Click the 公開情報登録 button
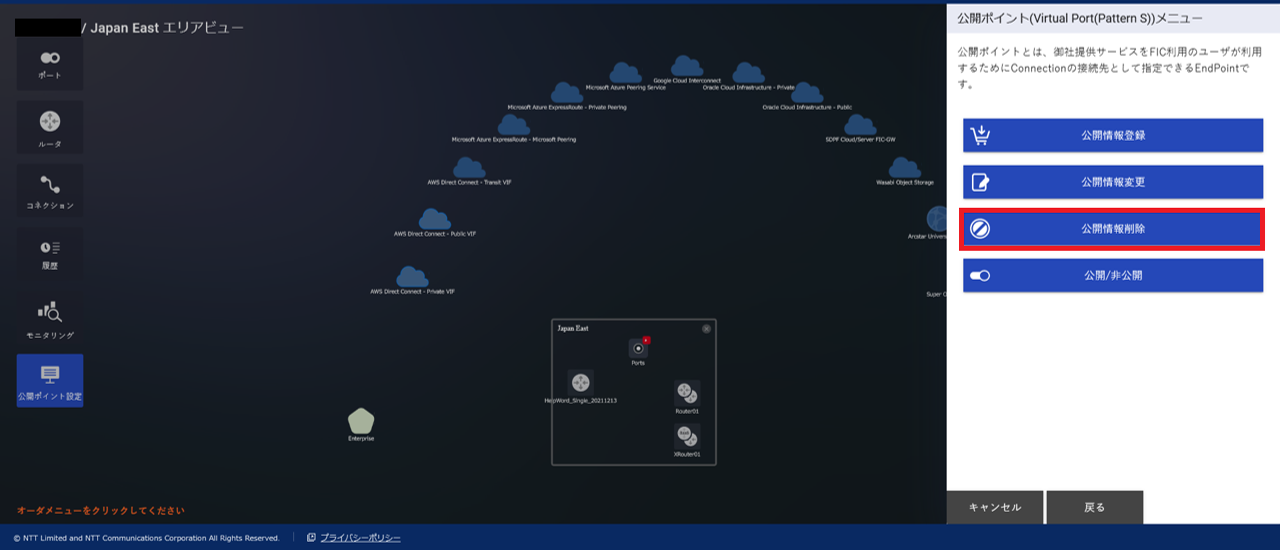This screenshot has height=550, width=1280. pos(1113,135)
